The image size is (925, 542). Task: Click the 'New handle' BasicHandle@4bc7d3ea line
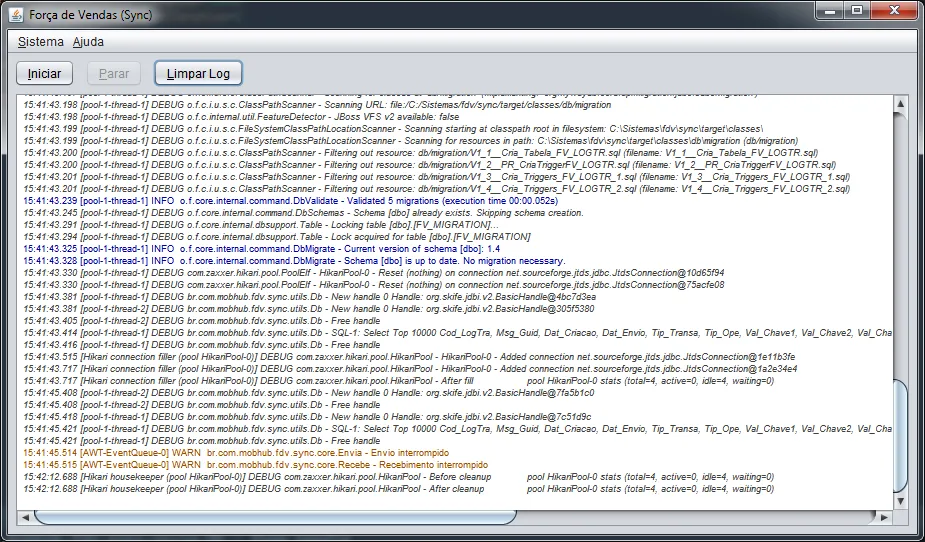coord(310,297)
